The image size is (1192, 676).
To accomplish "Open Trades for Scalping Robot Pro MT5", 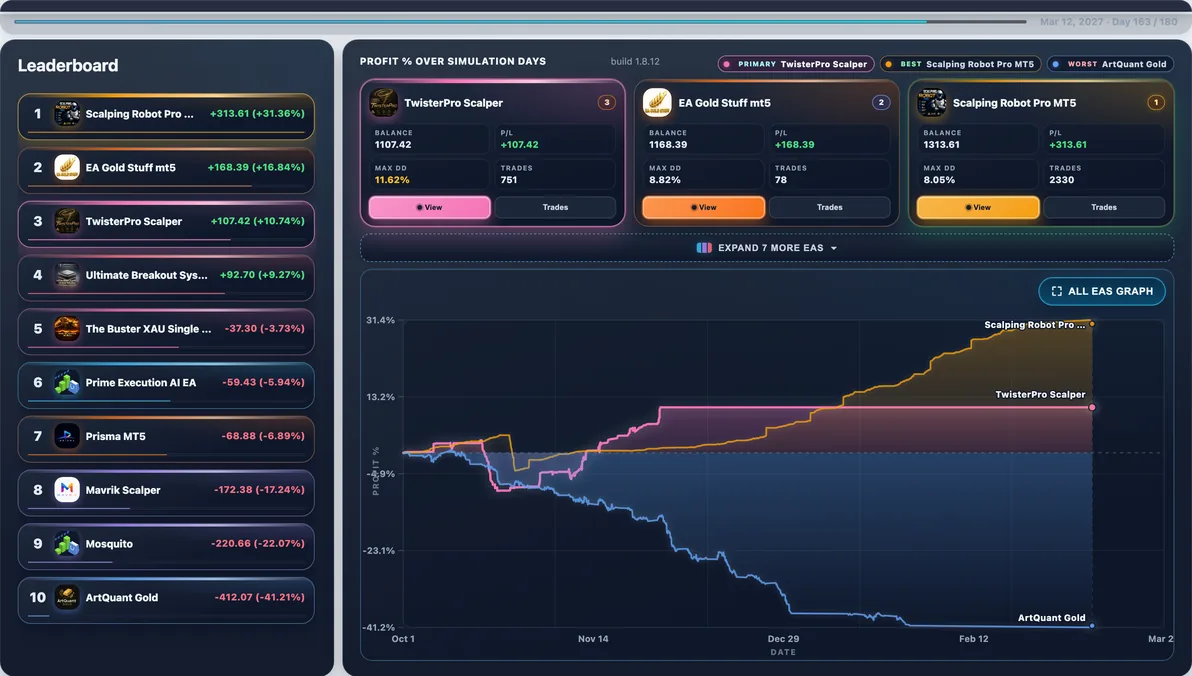I will click(x=1104, y=207).
